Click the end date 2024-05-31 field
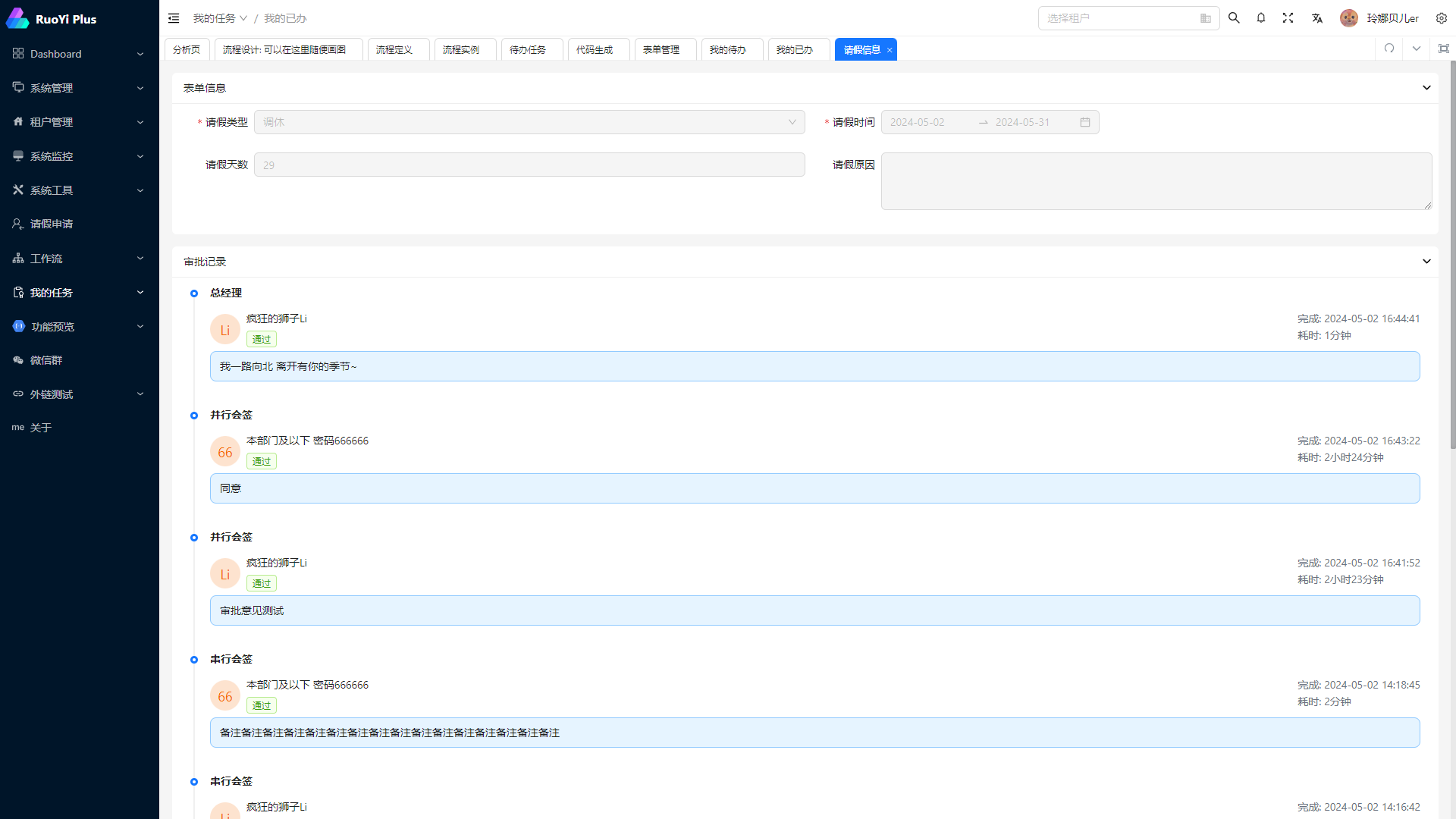1456x819 pixels. (x=1033, y=122)
